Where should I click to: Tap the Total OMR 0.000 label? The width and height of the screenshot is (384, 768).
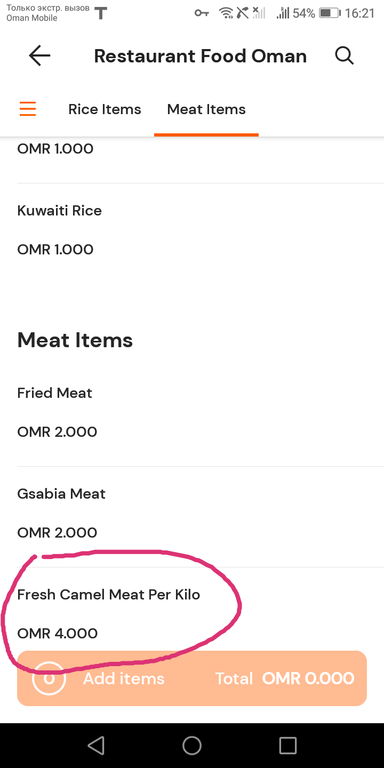285,678
